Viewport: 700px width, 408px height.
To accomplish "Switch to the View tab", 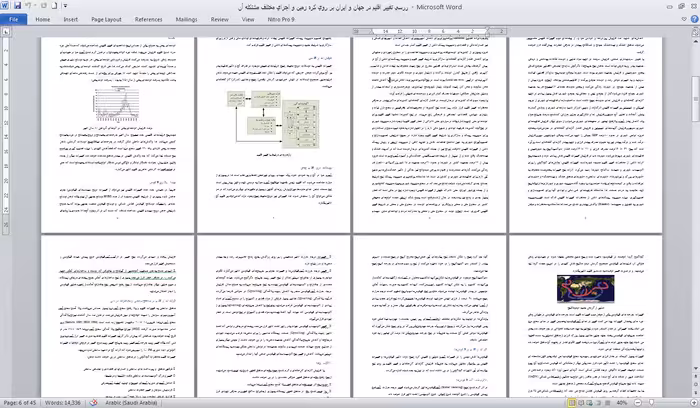I will point(248,19).
